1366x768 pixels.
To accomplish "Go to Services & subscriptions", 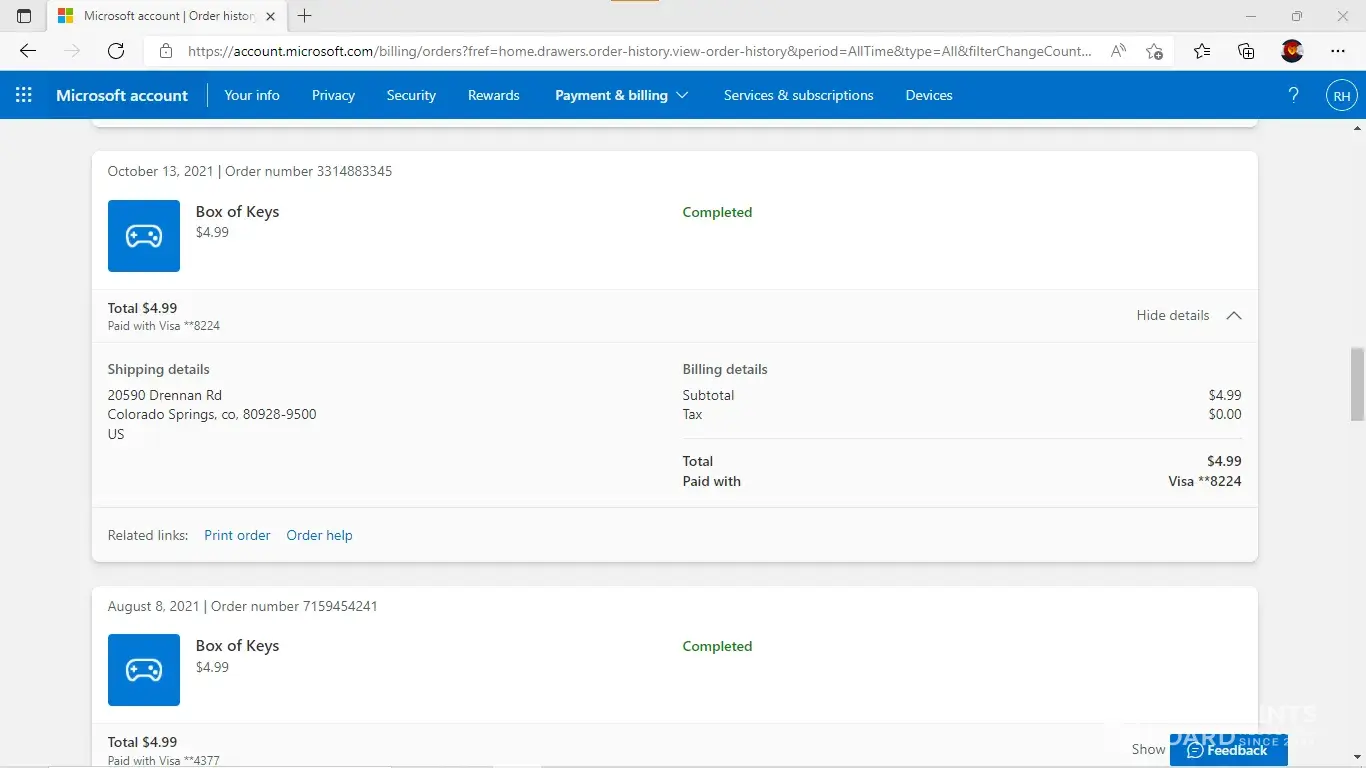I will [798, 95].
